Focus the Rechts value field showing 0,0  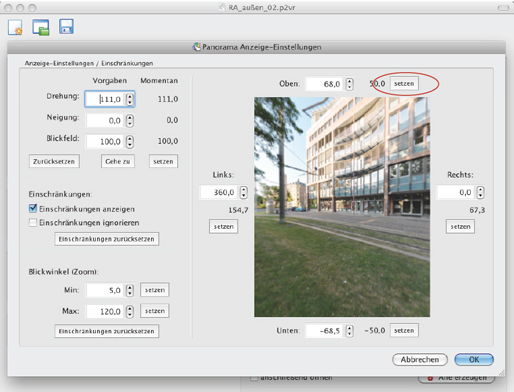click(456, 192)
